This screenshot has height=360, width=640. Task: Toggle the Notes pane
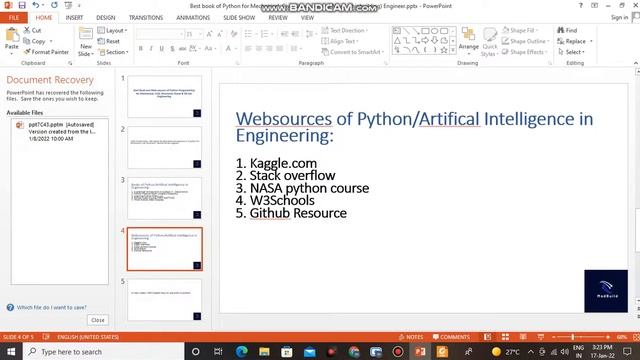(x=411, y=337)
